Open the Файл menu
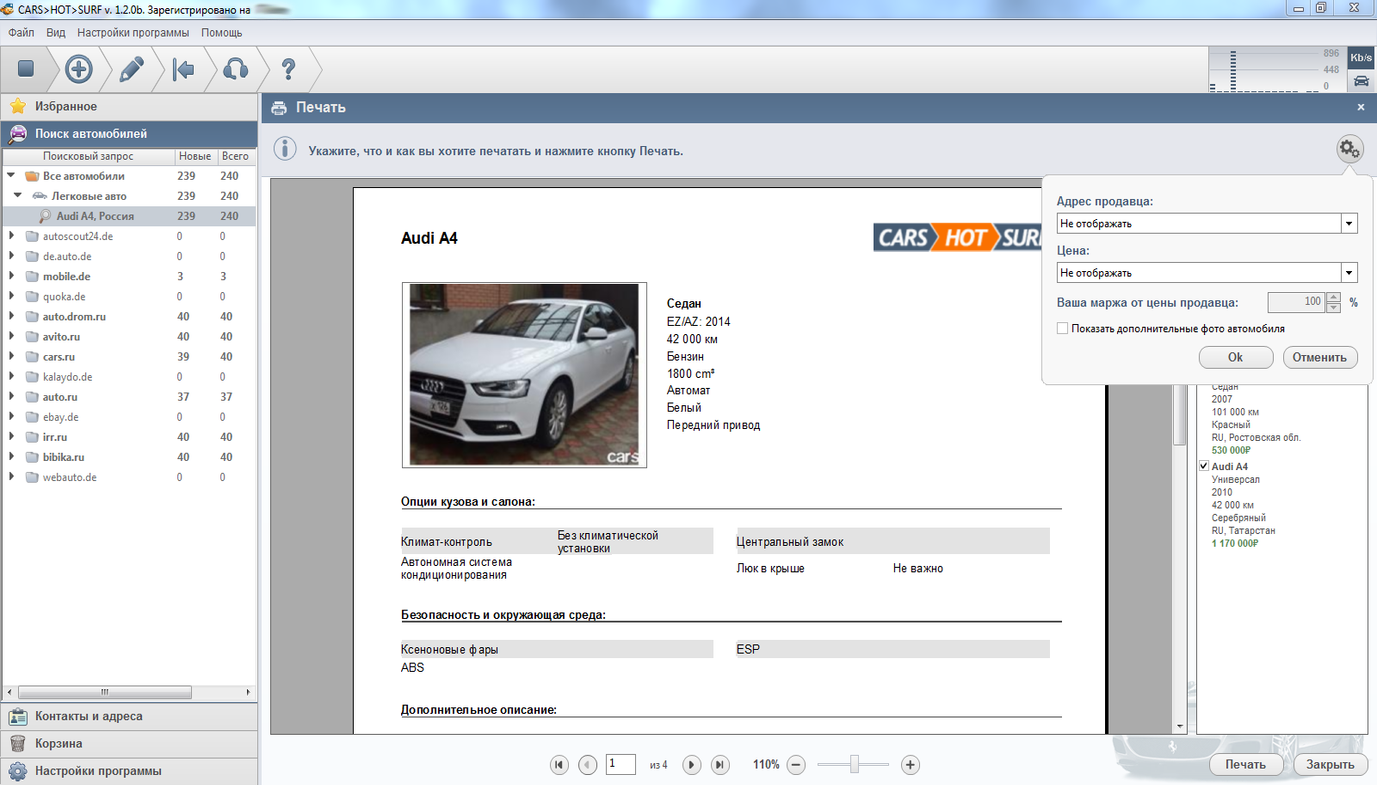Screen dimensions: 1377x785 click(21, 32)
